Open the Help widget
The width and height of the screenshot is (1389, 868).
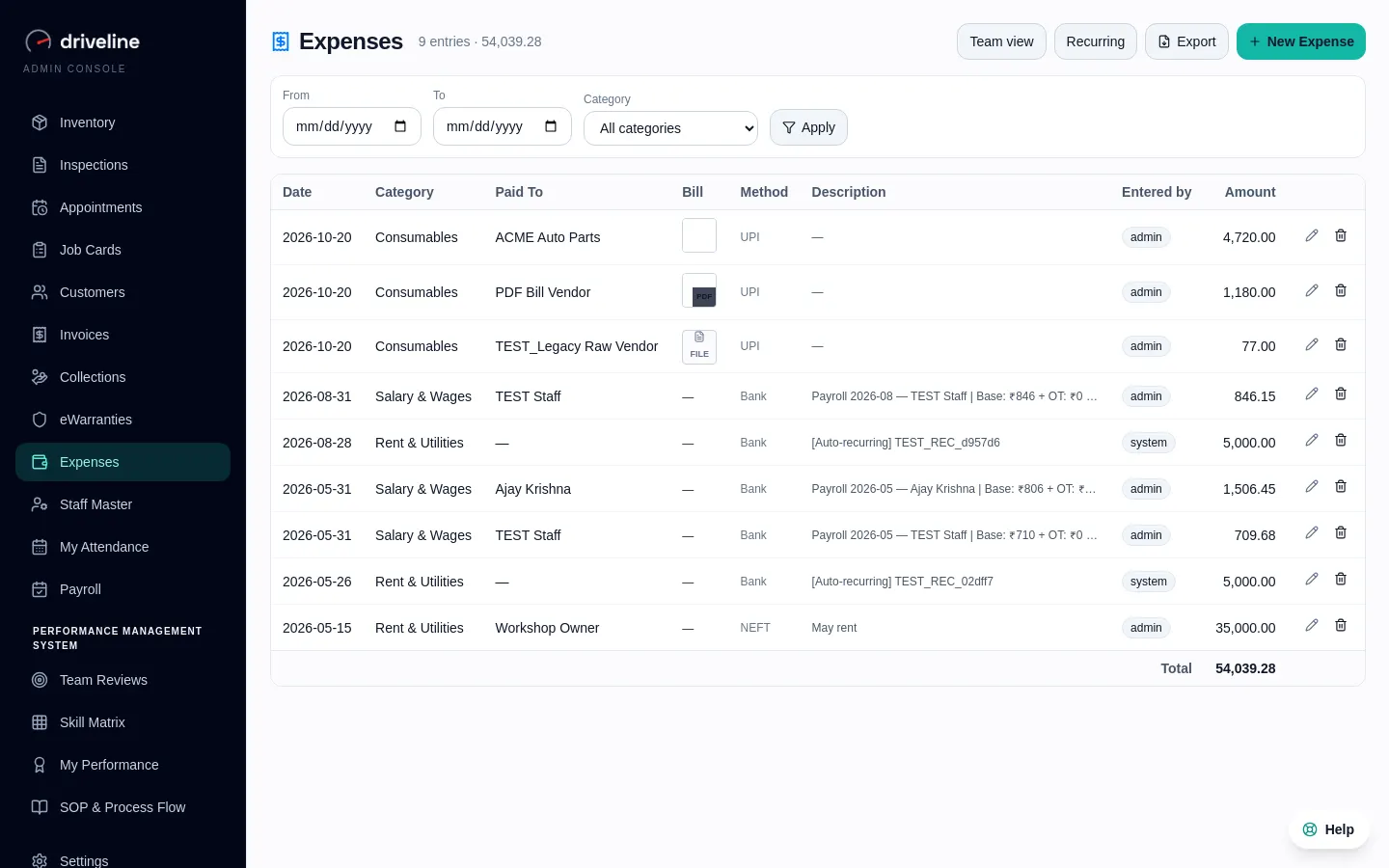point(1328,829)
